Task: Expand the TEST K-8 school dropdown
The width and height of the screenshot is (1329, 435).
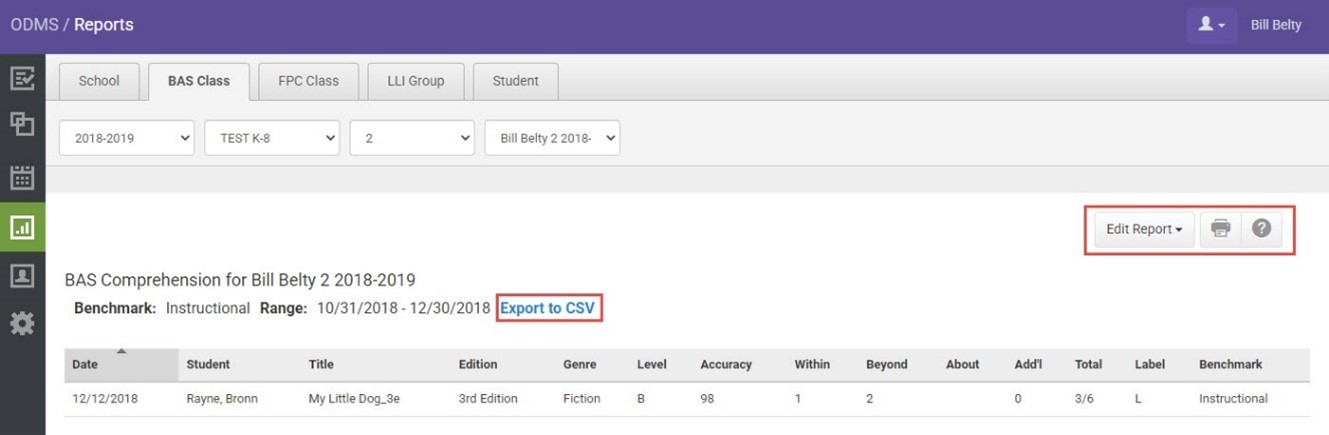Action: click(x=272, y=139)
